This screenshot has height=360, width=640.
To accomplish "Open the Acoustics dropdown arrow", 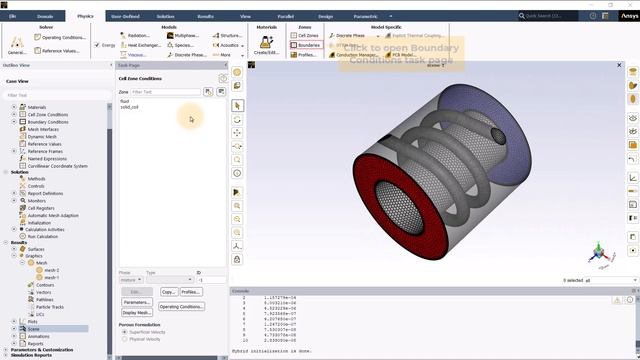I will (x=242, y=46).
